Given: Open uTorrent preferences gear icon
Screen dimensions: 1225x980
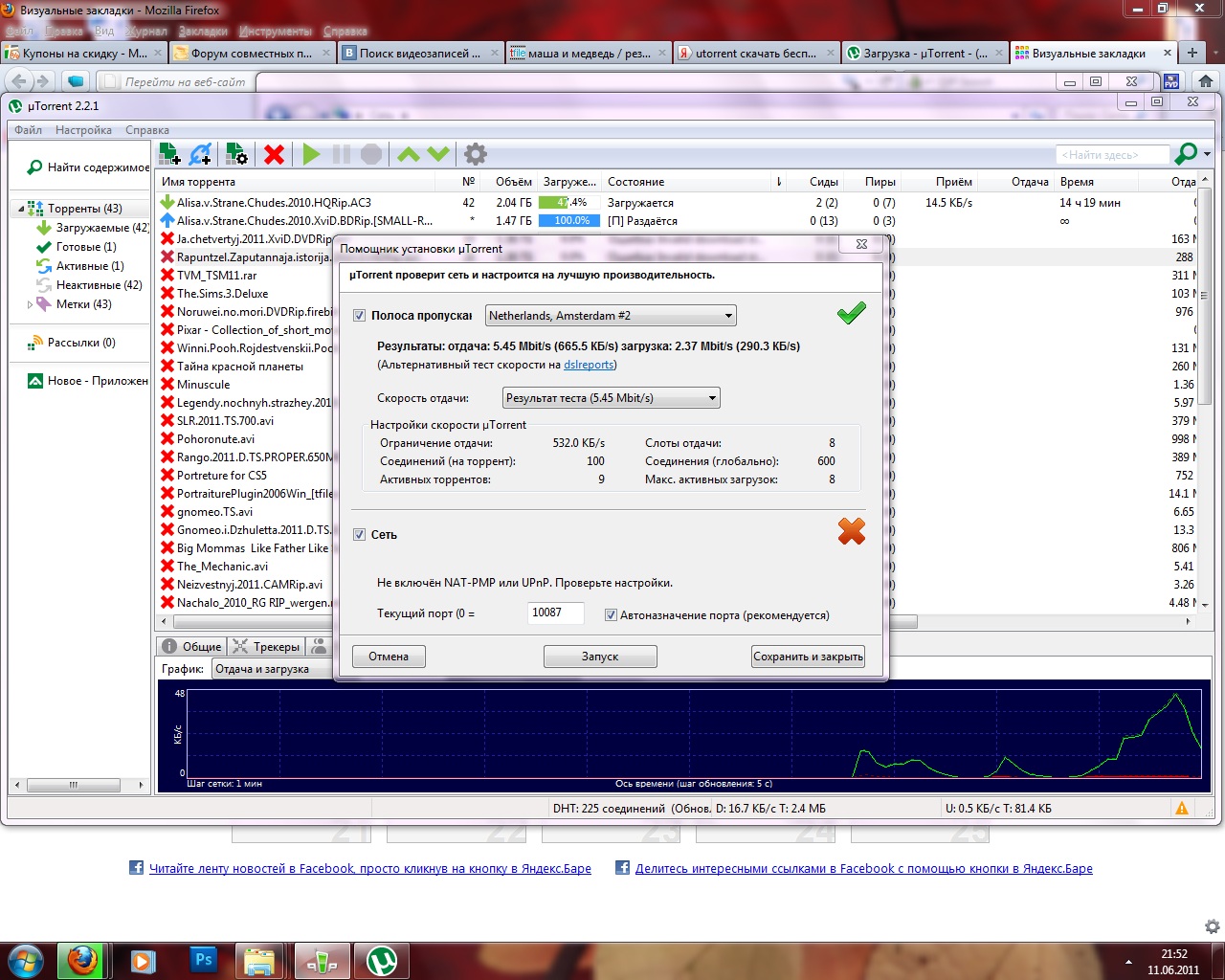Looking at the screenshot, I should pyautogui.click(x=476, y=153).
